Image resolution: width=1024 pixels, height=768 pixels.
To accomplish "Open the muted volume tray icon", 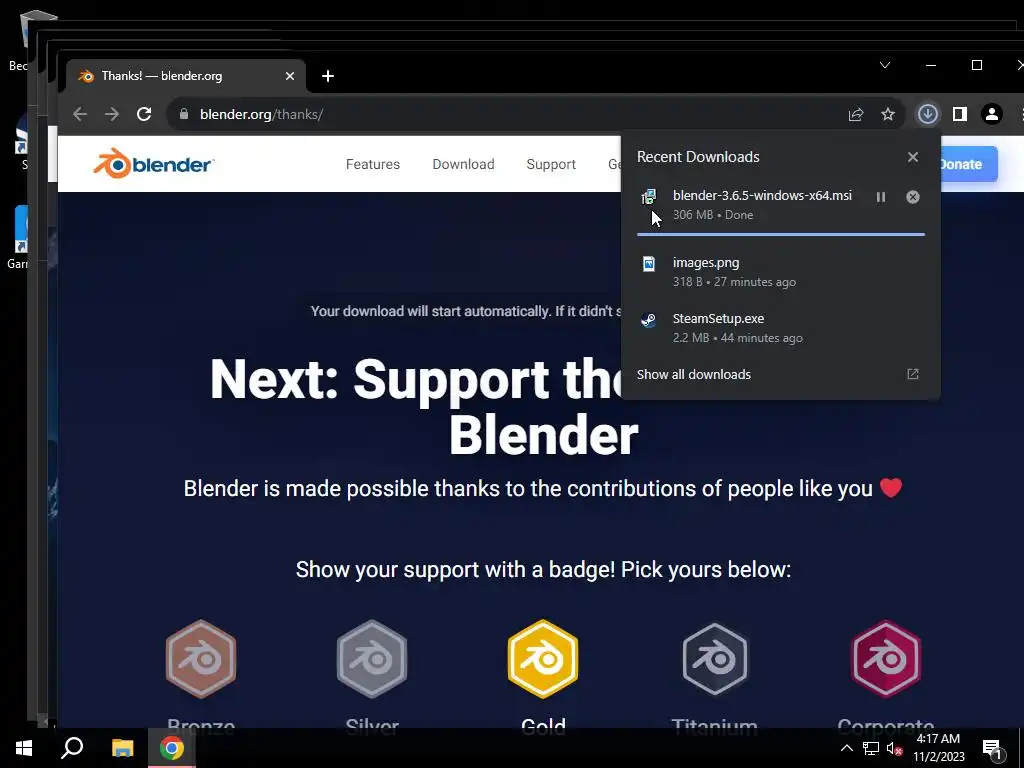I will (895, 748).
